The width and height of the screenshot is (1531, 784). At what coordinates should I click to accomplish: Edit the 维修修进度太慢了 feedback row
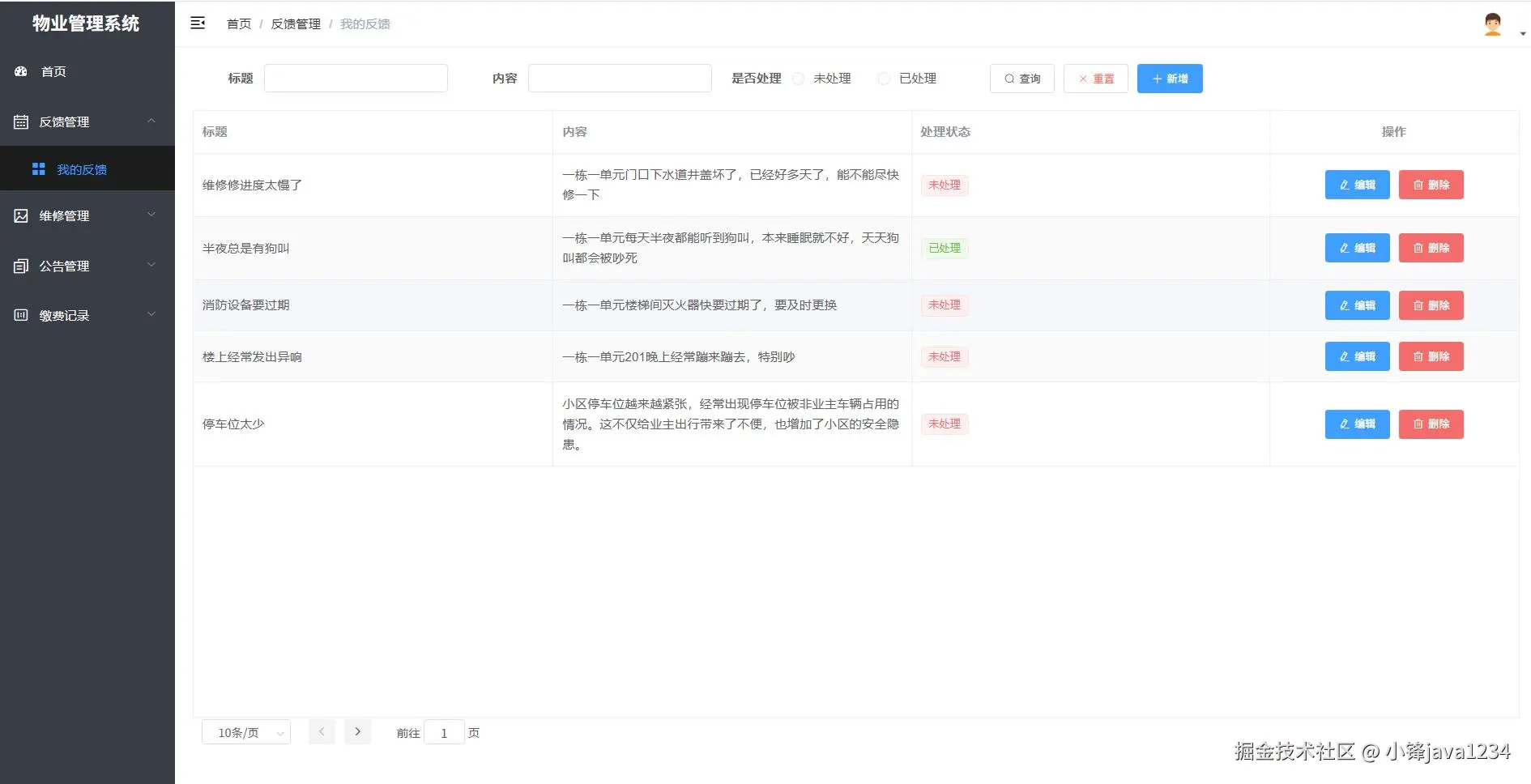point(1358,185)
